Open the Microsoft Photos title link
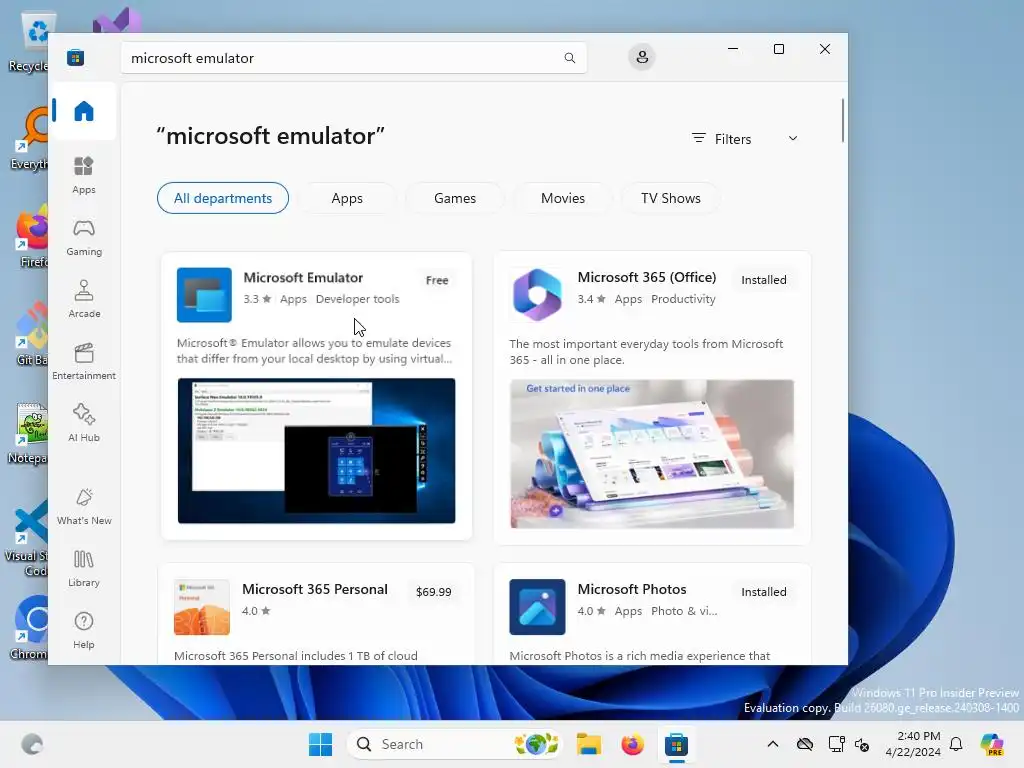 632,589
